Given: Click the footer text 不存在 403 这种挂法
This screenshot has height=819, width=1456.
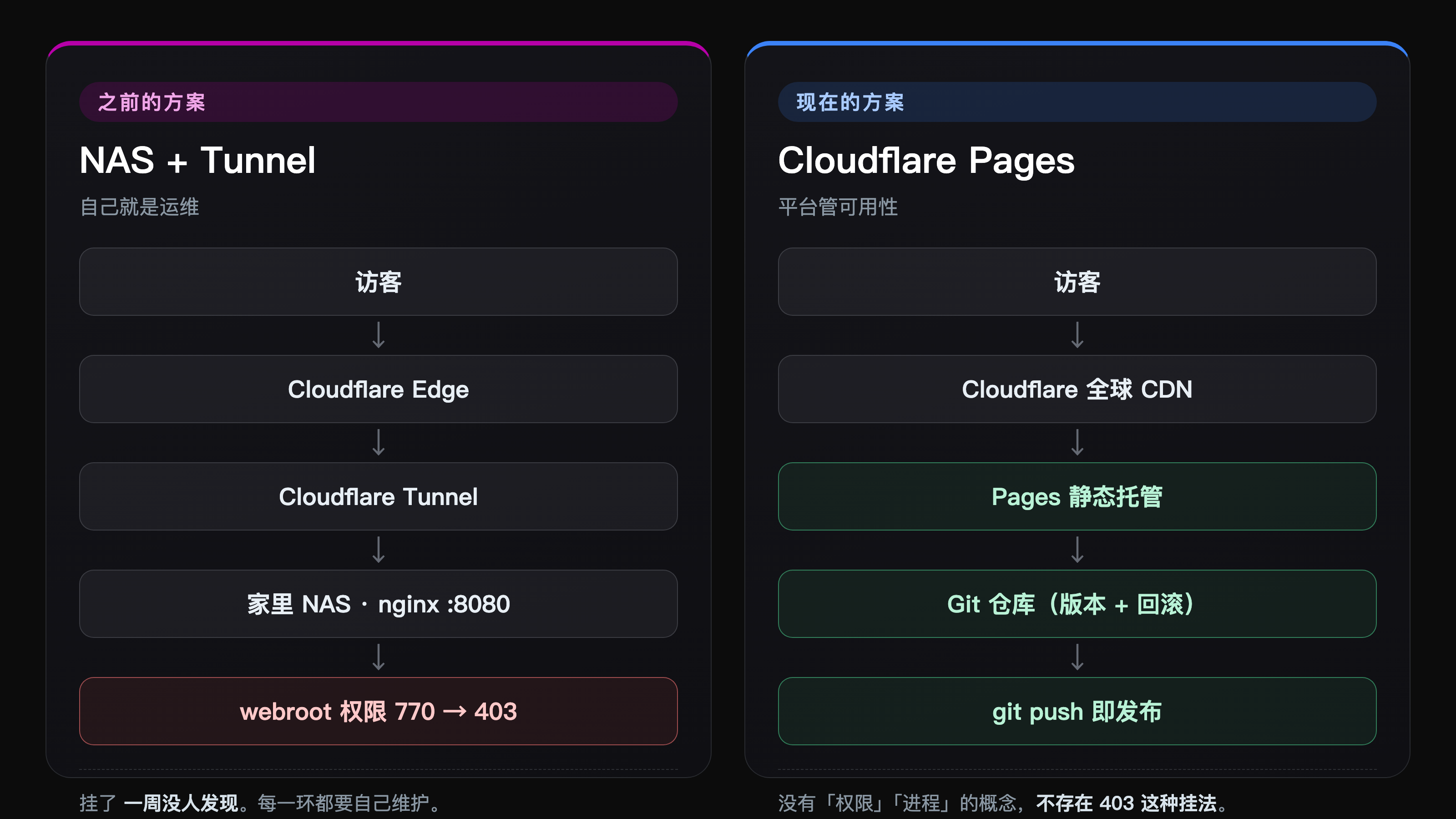Looking at the screenshot, I should tap(1126, 803).
